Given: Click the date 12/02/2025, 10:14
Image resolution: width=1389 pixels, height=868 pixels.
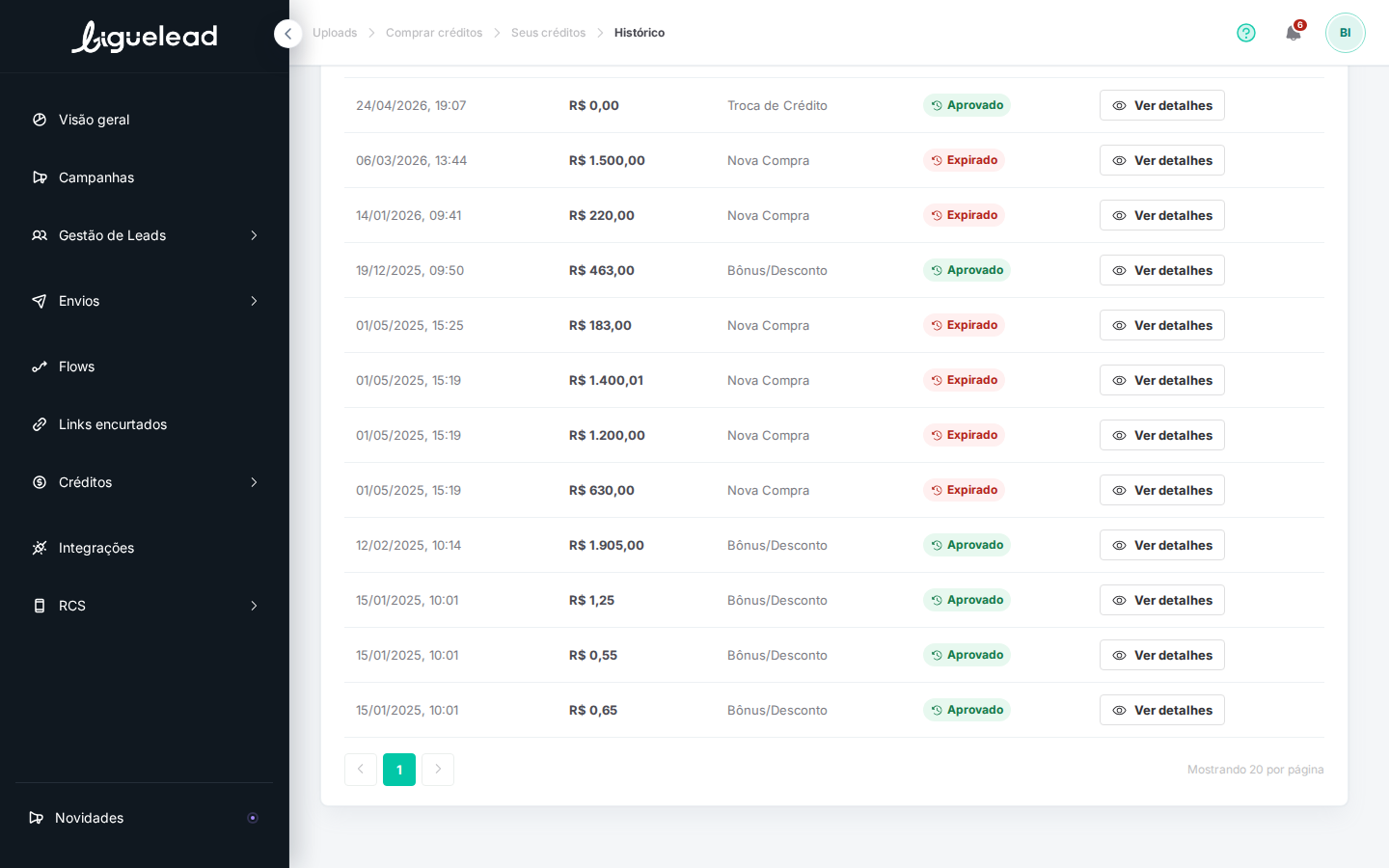Looking at the screenshot, I should click(x=408, y=545).
